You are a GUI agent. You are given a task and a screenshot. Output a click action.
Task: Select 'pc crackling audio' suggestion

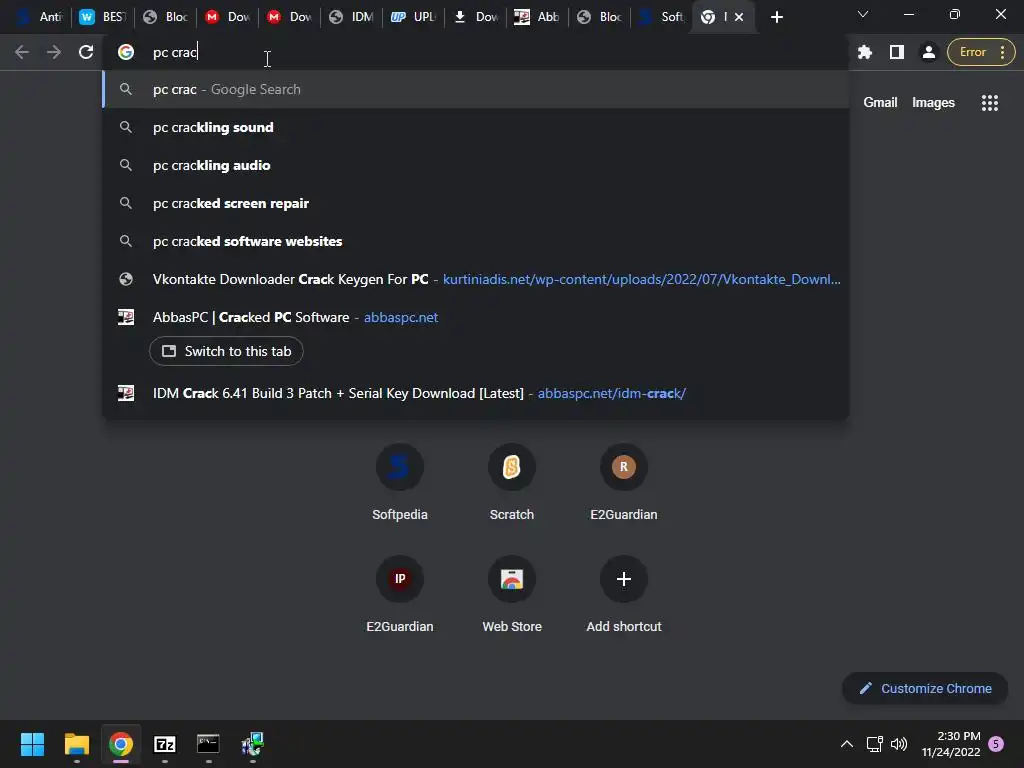(476, 165)
